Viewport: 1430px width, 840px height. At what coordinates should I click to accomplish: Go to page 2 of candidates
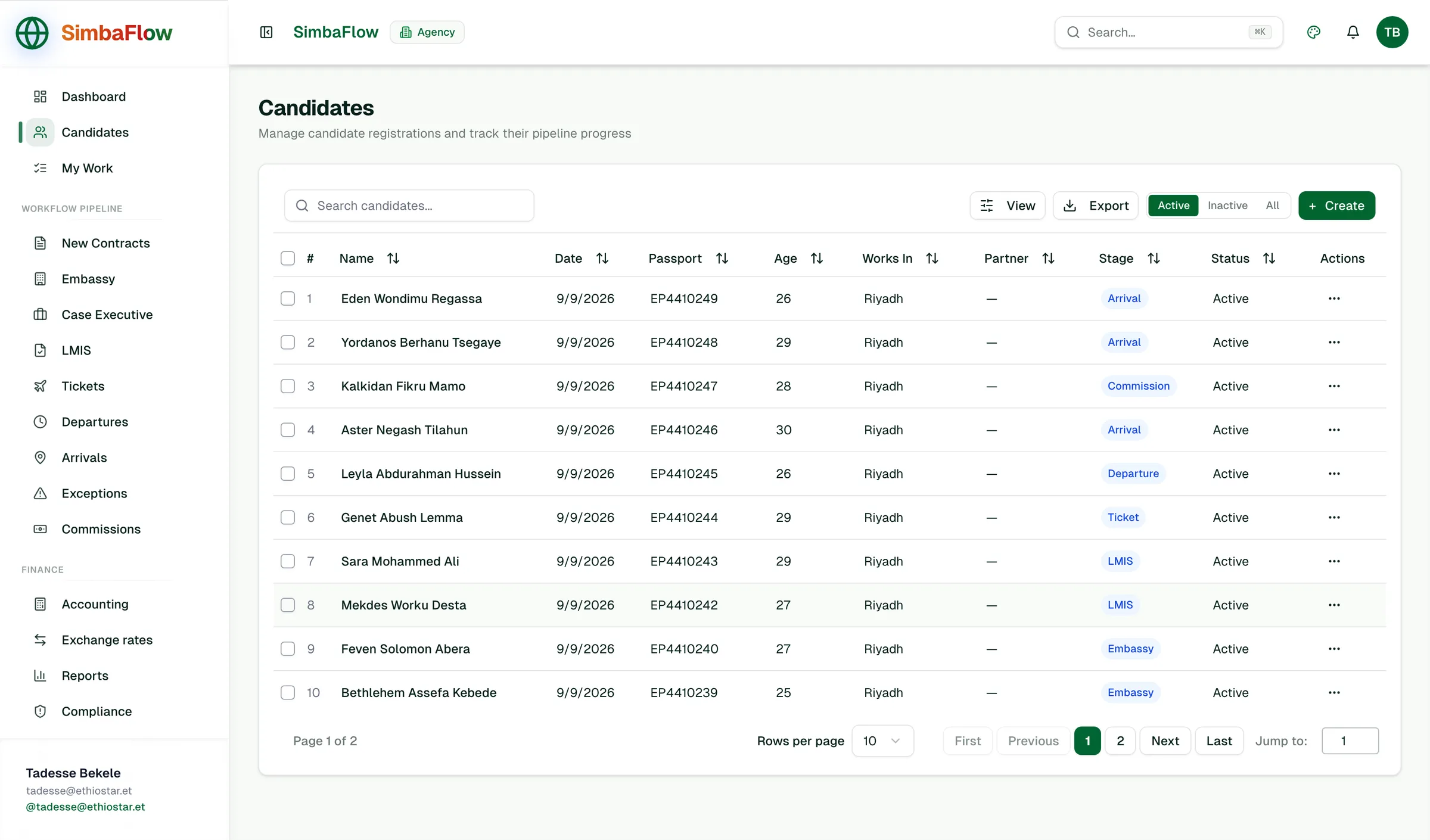[1120, 741]
